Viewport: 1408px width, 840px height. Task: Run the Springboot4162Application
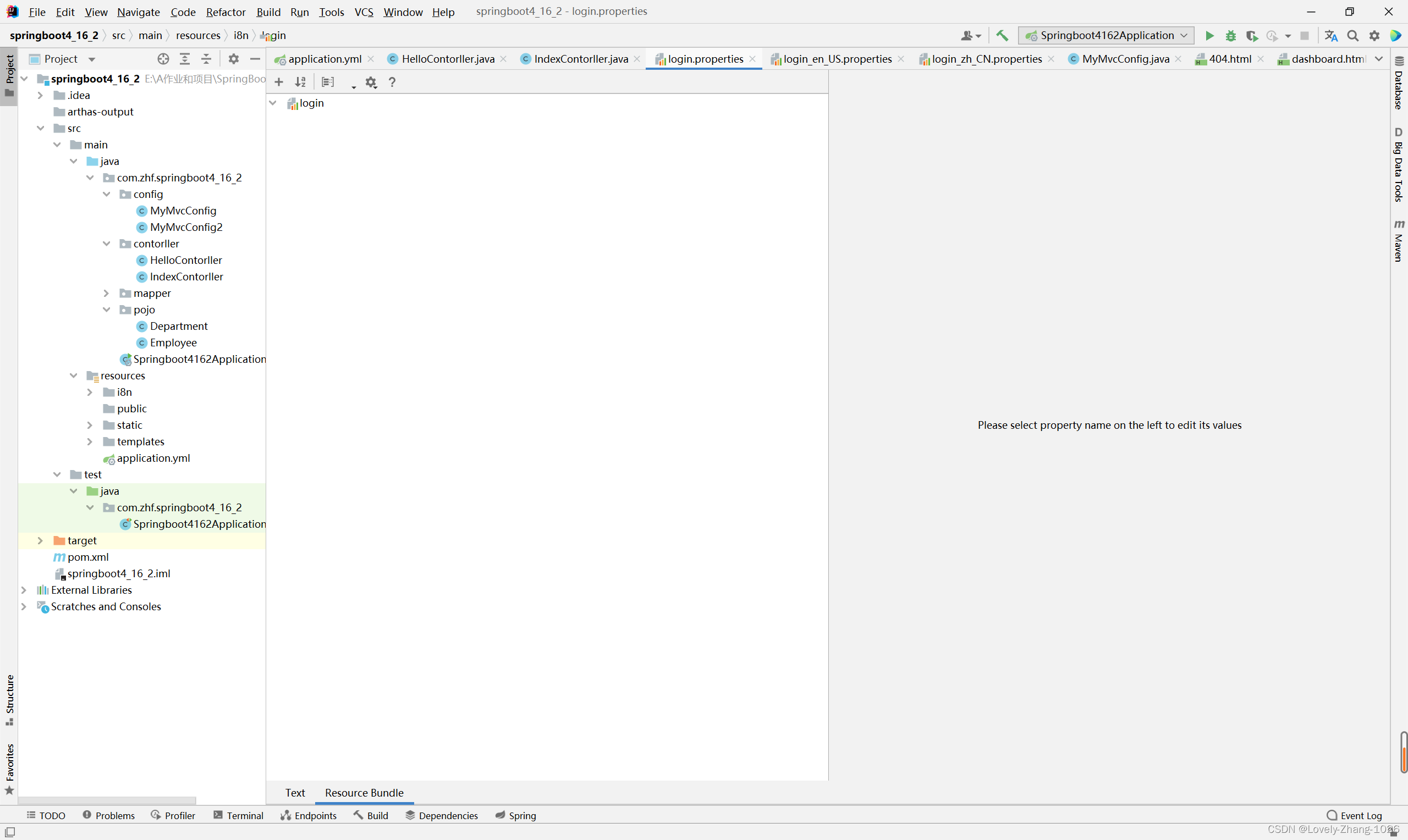click(x=1209, y=35)
